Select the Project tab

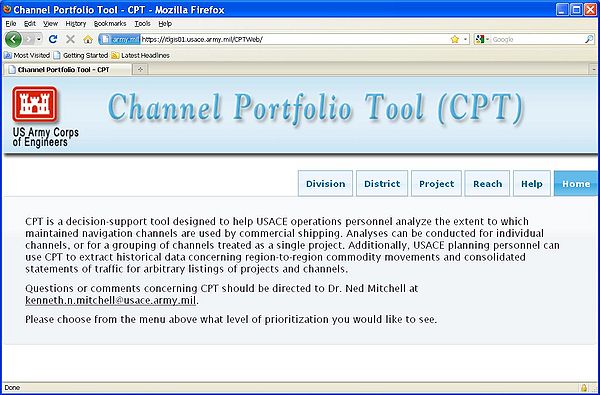436,183
